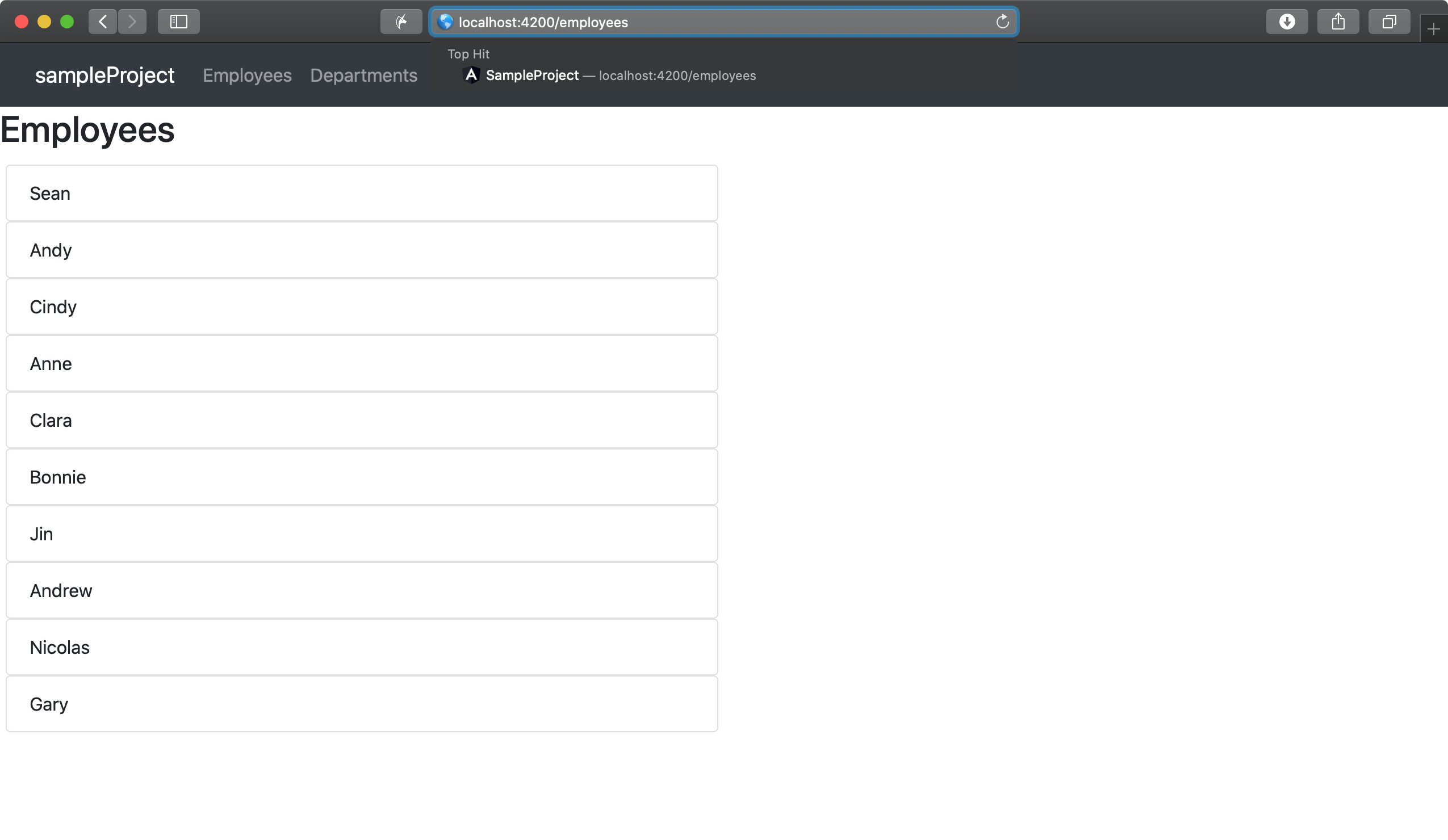Screen dimensions: 1448x840
Task: Click the sampleProject brand link
Action: [x=104, y=76]
